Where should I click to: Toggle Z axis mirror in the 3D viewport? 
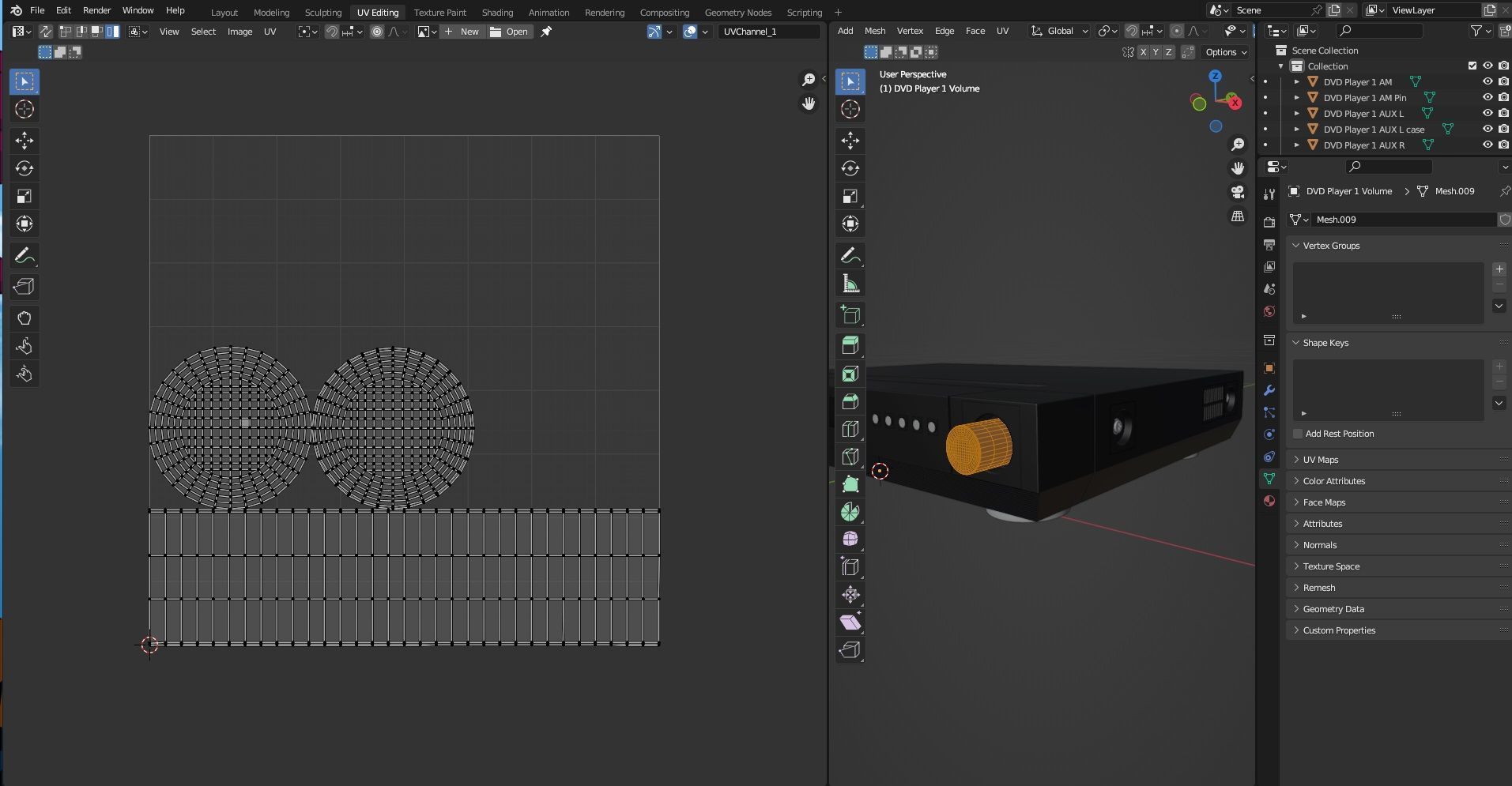pos(1169,52)
